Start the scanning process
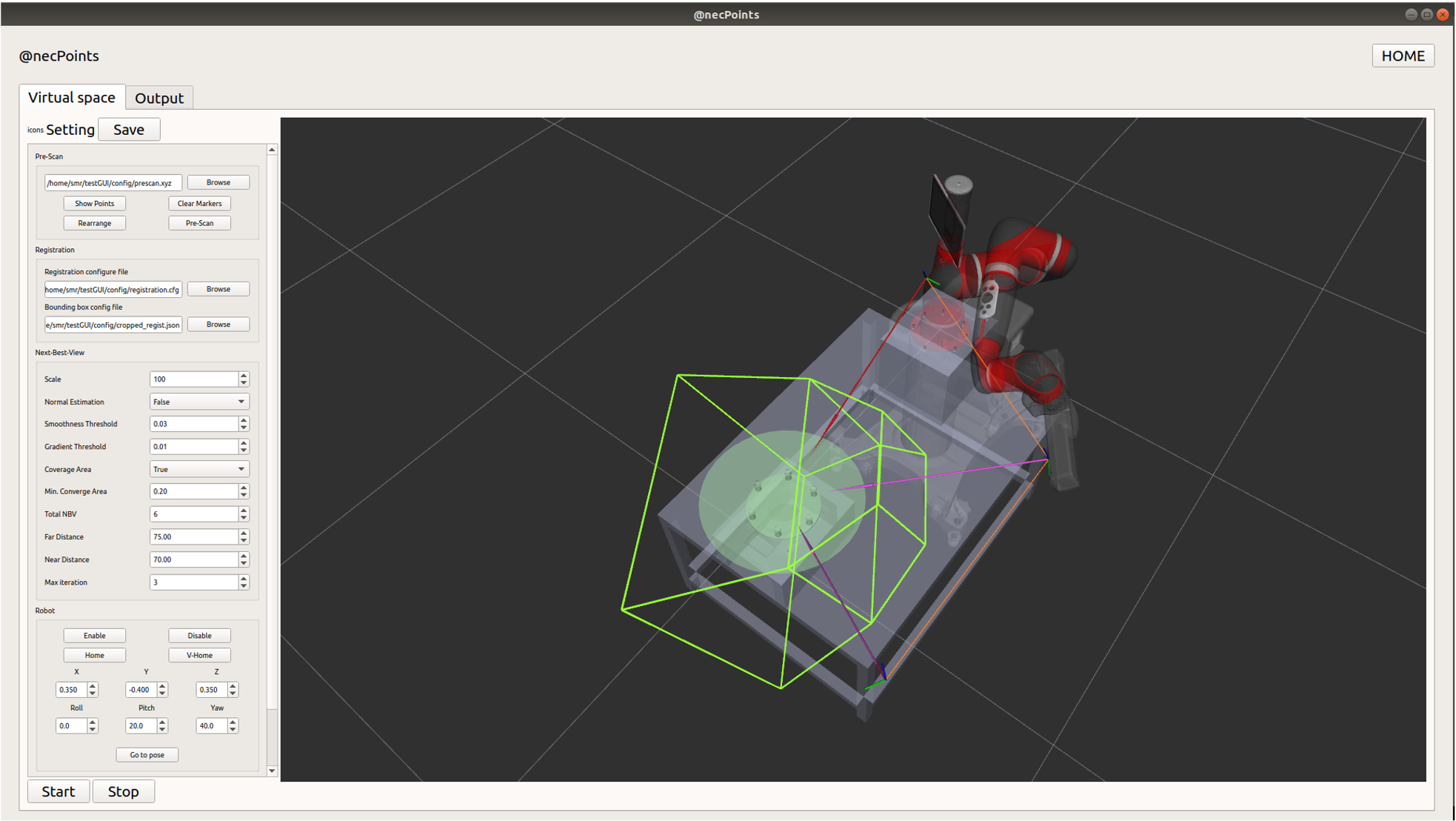The width and height of the screenshot is (1456, 821). [58, 791]
